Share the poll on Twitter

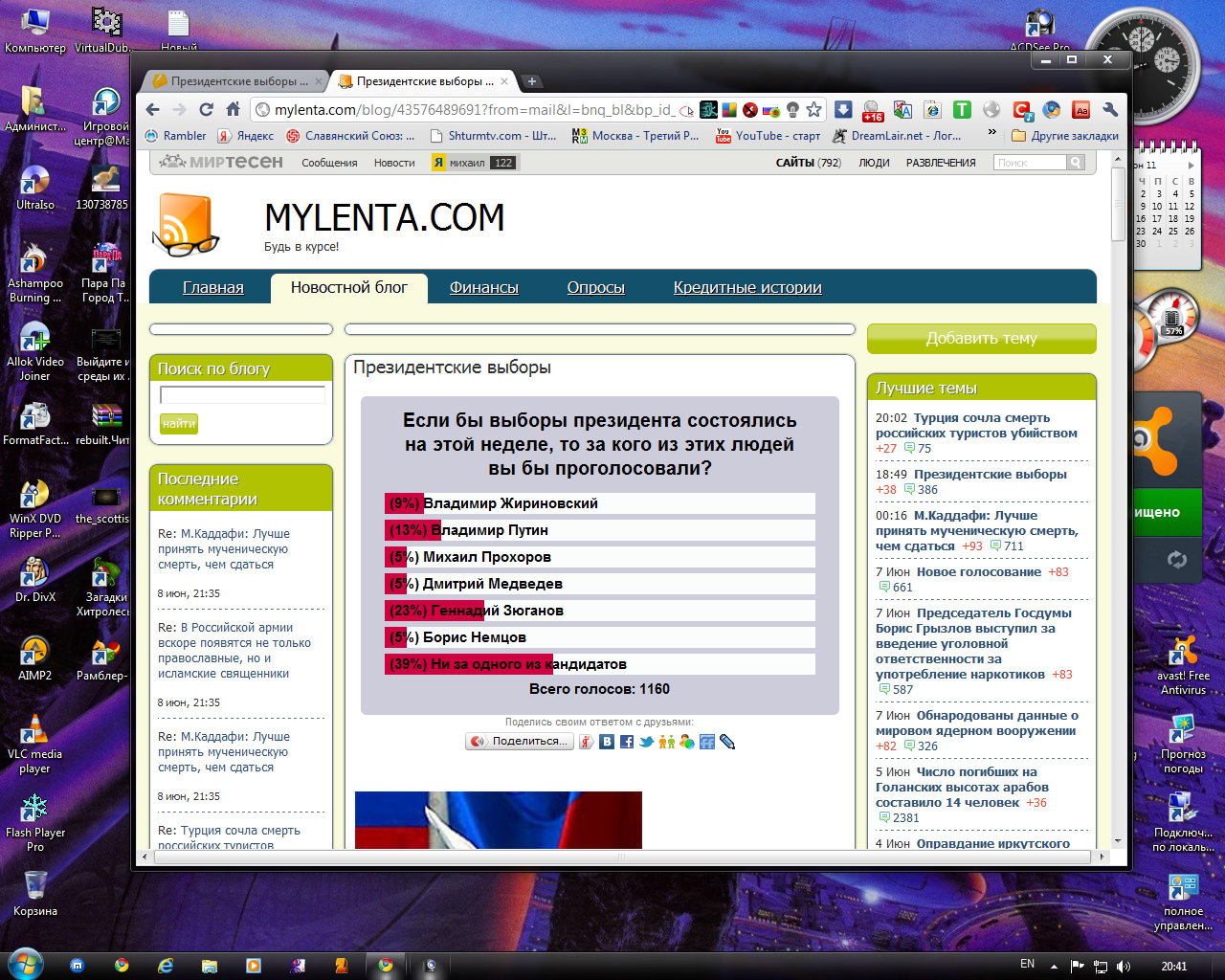647,742
